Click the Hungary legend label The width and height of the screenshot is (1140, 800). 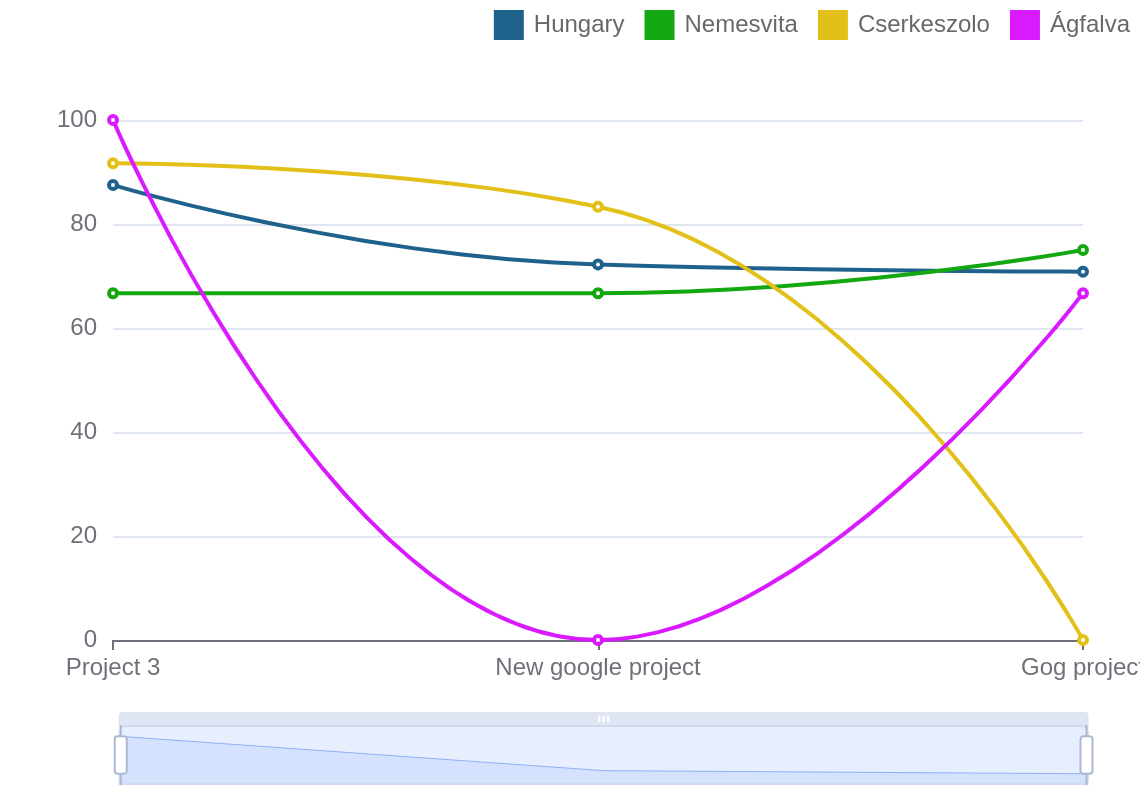tap(578, 24)
